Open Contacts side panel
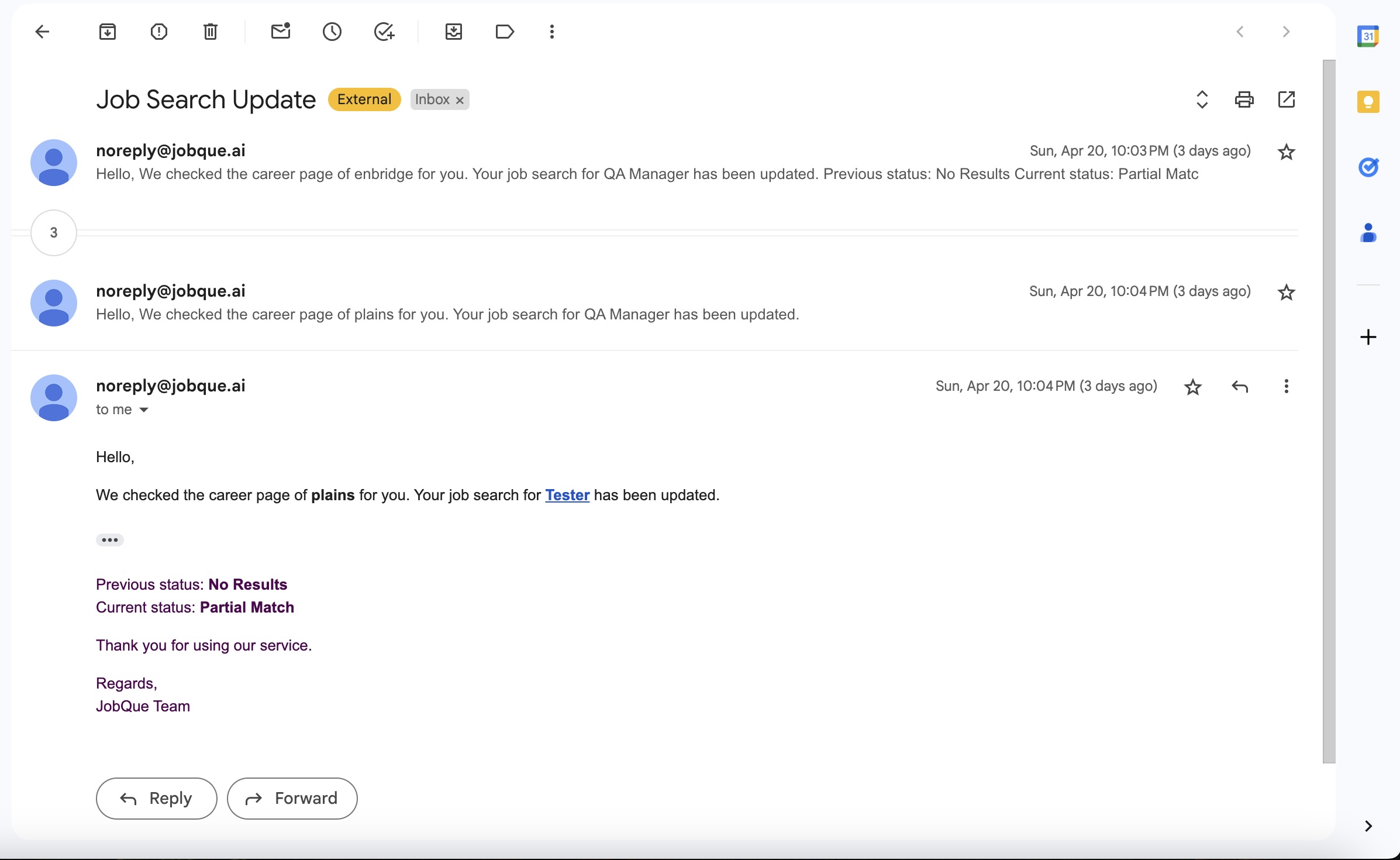 point(1368,233)
